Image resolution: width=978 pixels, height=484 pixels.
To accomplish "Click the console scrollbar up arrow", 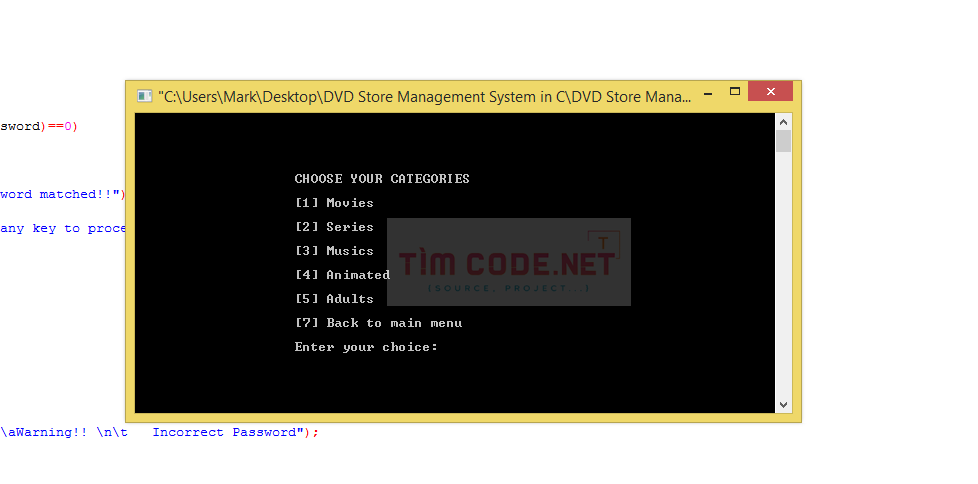I will (x=783, y=121).
